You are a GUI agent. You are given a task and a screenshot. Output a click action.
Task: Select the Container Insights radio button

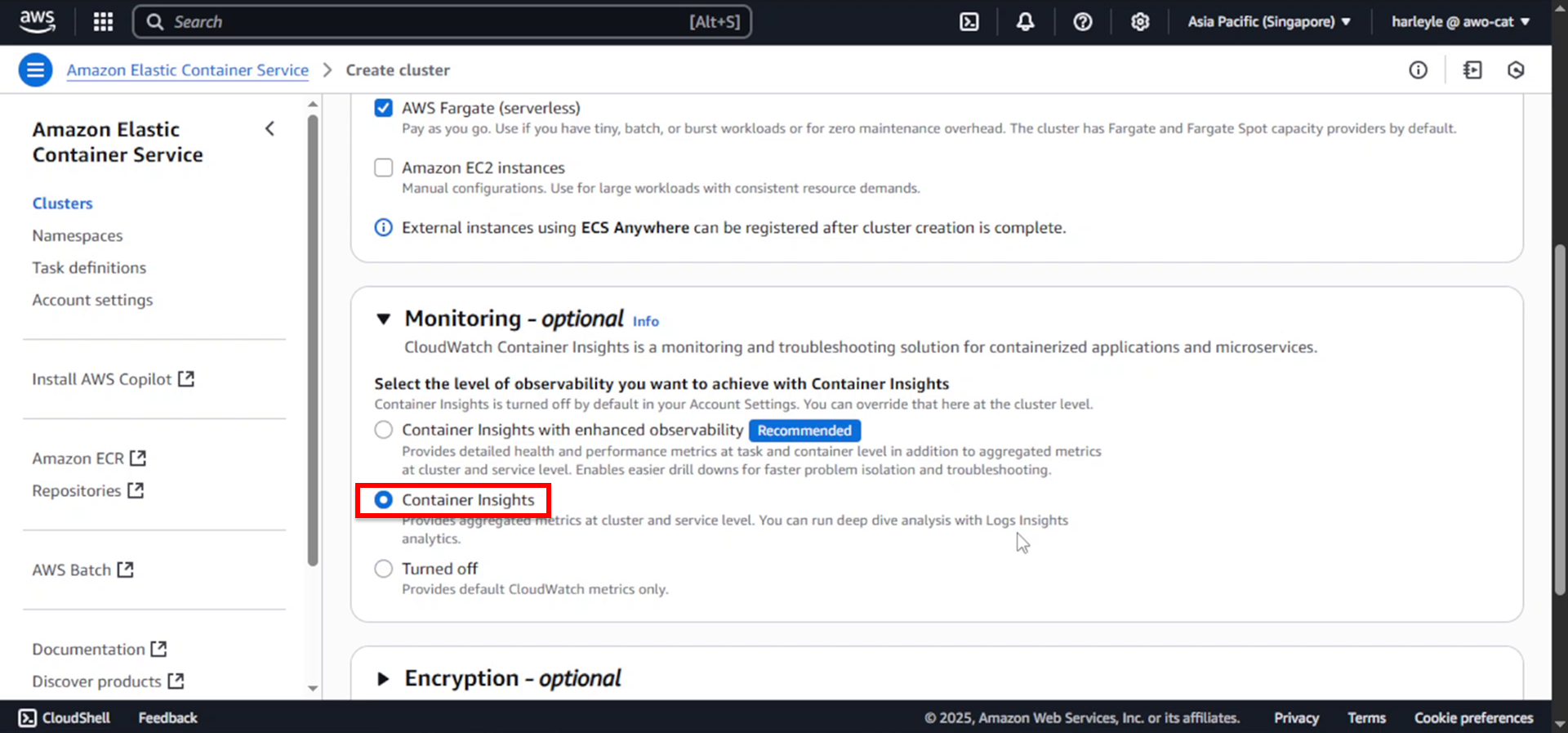[383, 499]
